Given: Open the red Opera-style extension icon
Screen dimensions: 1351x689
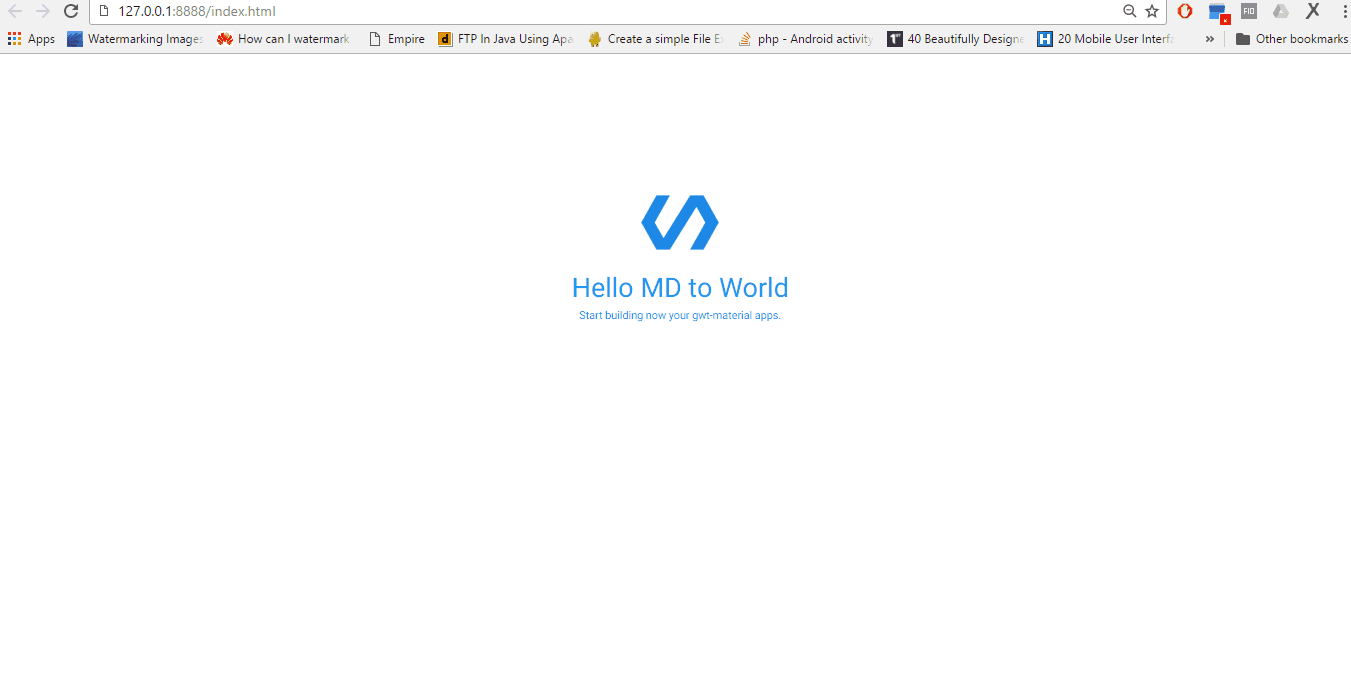Looking at the screenshot, I should tap(1185, 11).
